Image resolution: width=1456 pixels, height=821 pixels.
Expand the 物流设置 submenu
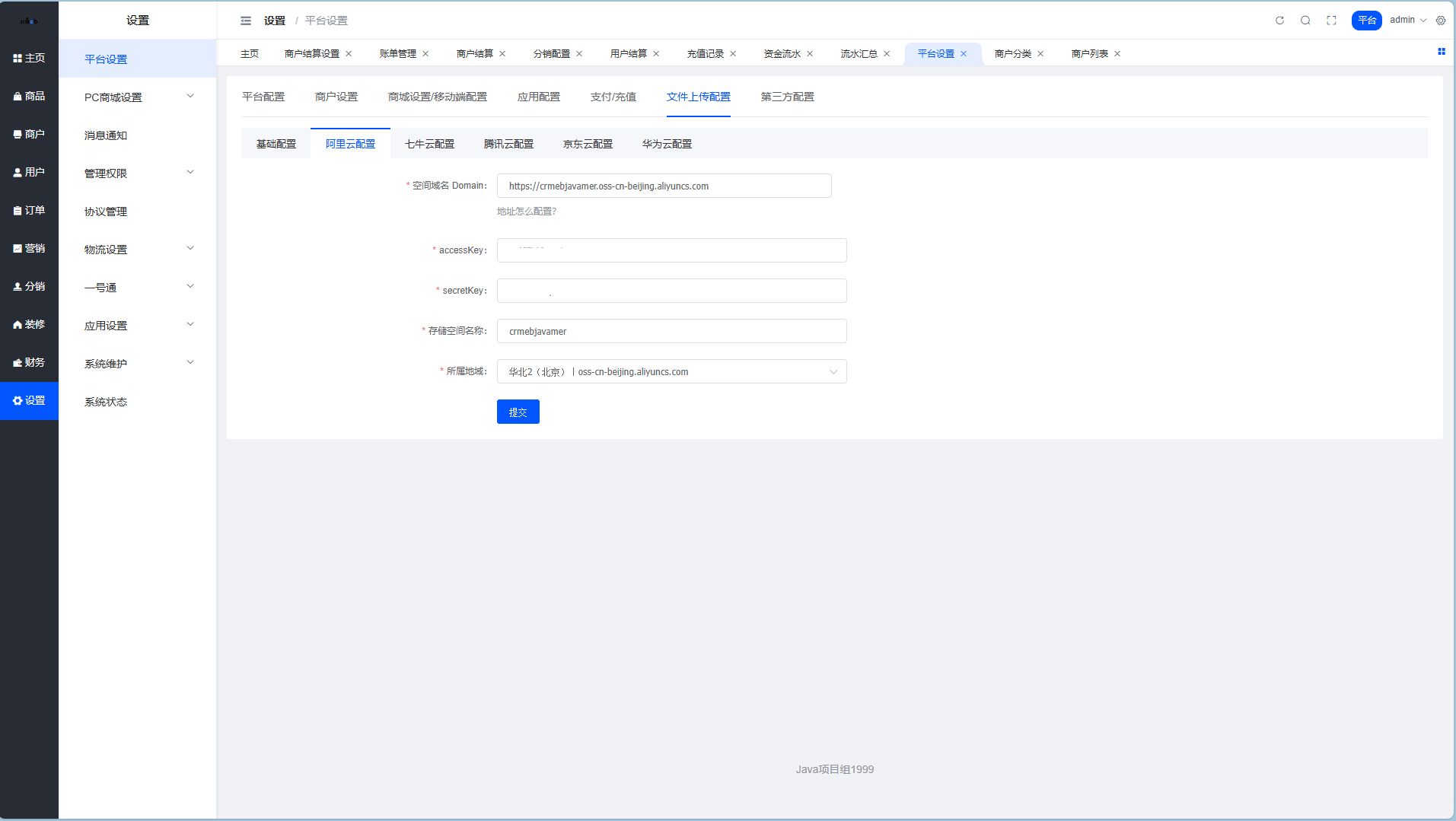pos(137,249)
